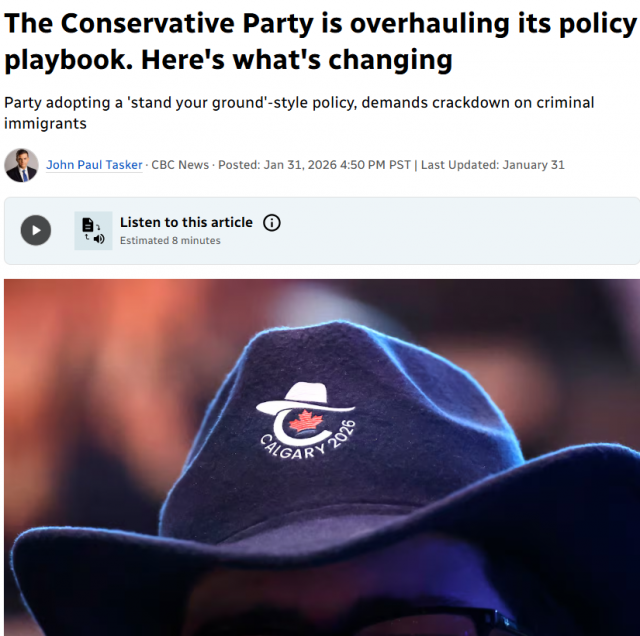Click the 2026 text on the hat logo
This screenshot has height=636, width=640.
coord(341,434)
